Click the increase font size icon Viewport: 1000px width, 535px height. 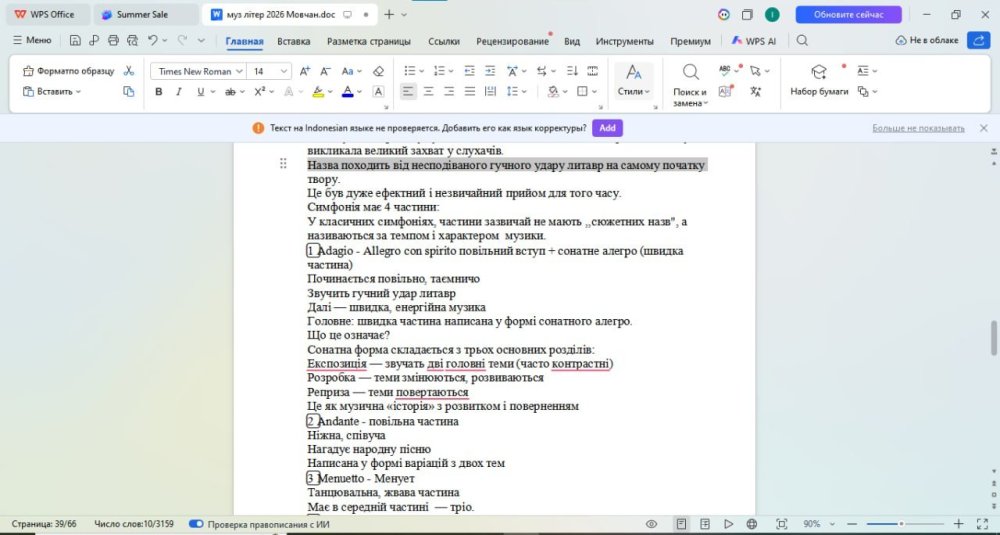coord(304,71)
